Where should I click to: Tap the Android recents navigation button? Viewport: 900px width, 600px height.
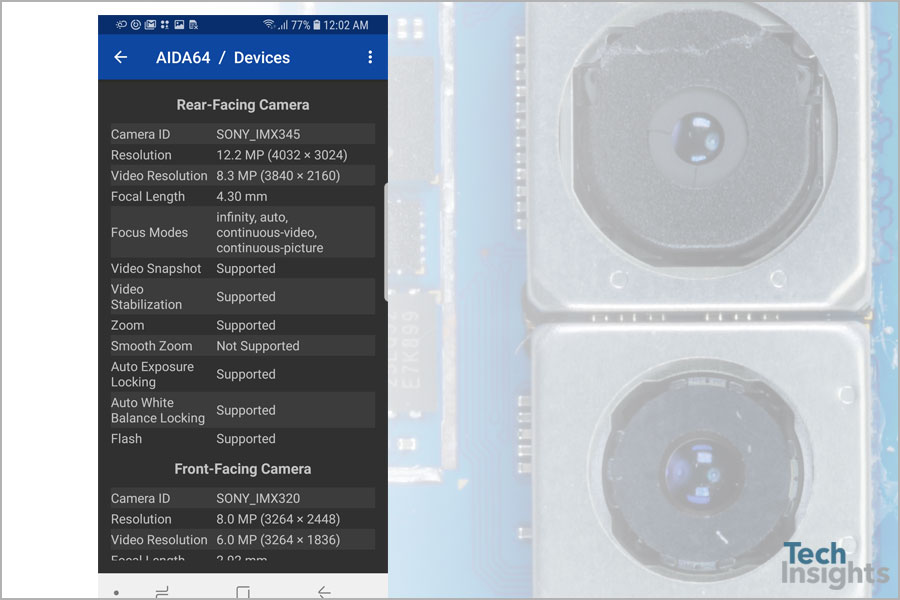click(x=162, y=591)
